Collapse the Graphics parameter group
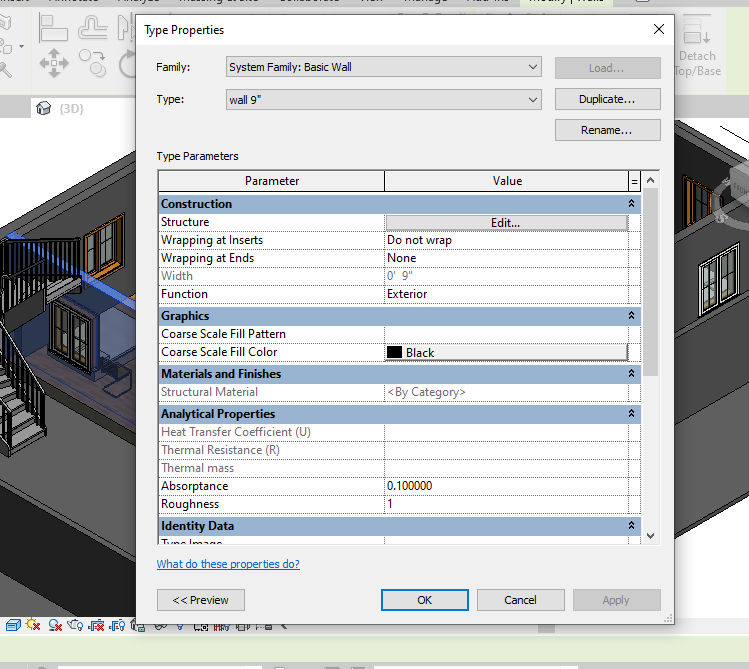The image size is (749, 669). (x=631, y=316)
